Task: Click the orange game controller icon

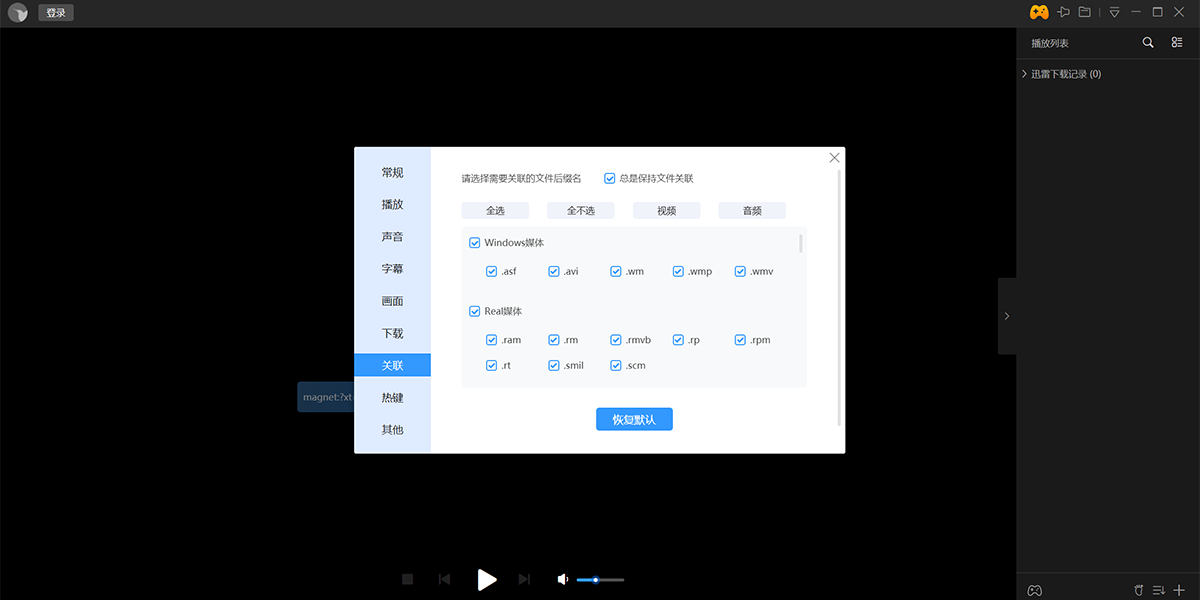Action: point(1039,12)
